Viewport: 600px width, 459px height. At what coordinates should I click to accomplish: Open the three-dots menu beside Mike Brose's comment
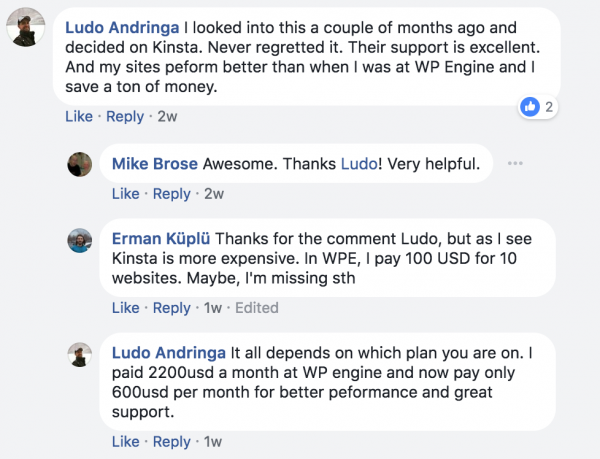[515, 163]
